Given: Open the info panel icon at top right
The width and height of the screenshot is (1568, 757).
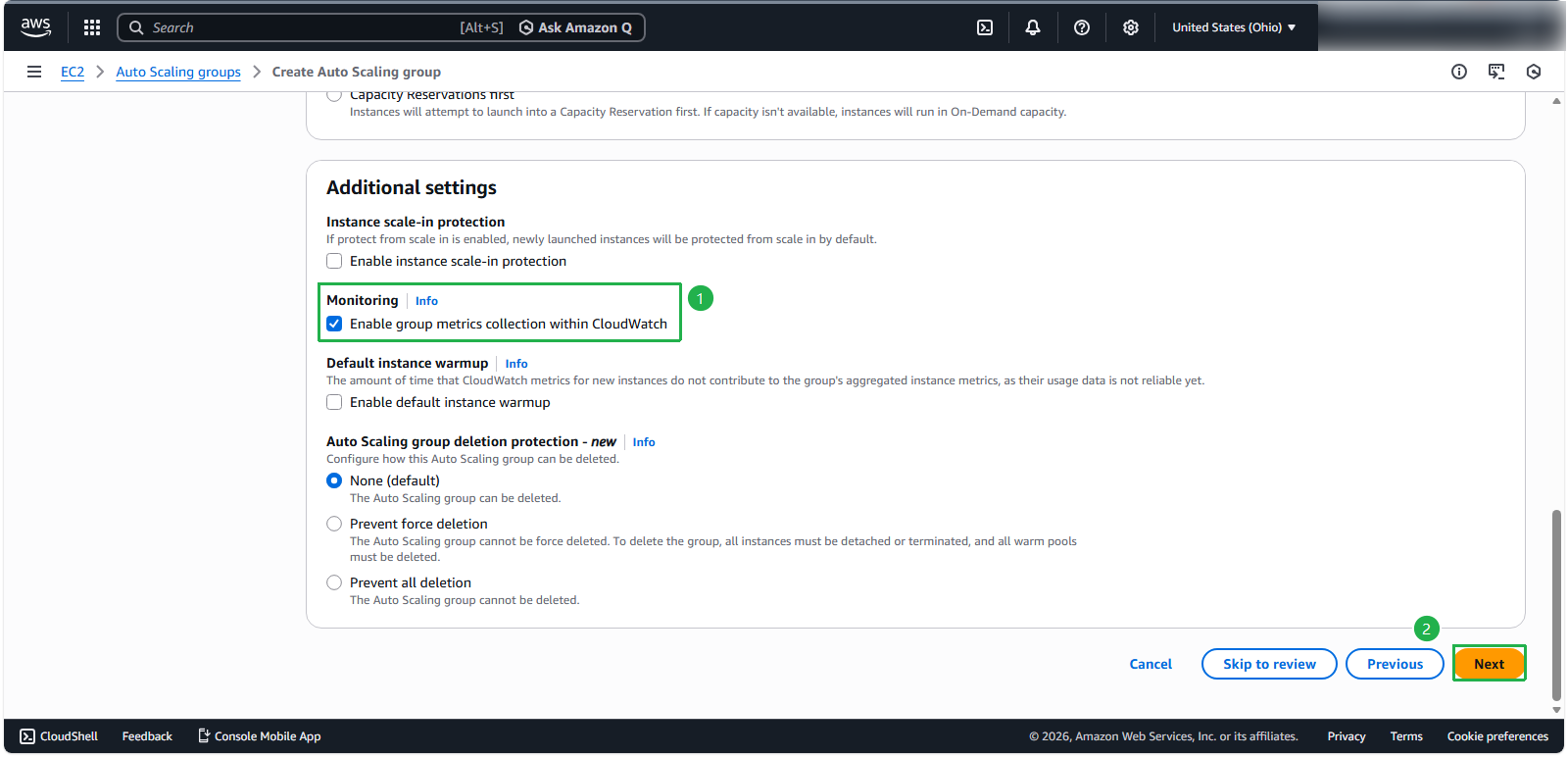Looking at the screenshot, I should point(1459,72).
